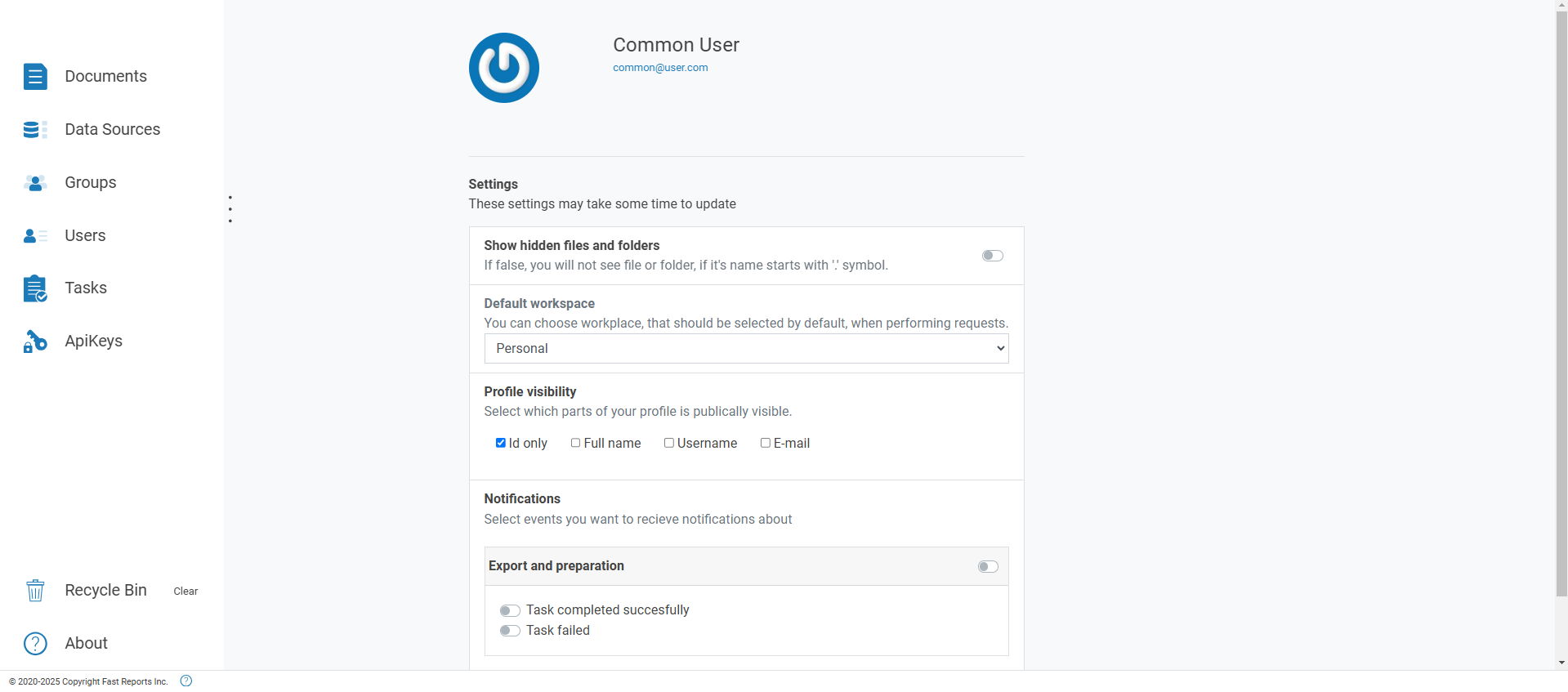Screen dimensions: 1568x692
Task: Click the ApiKeys key icon
Action: tap(35, 341)
